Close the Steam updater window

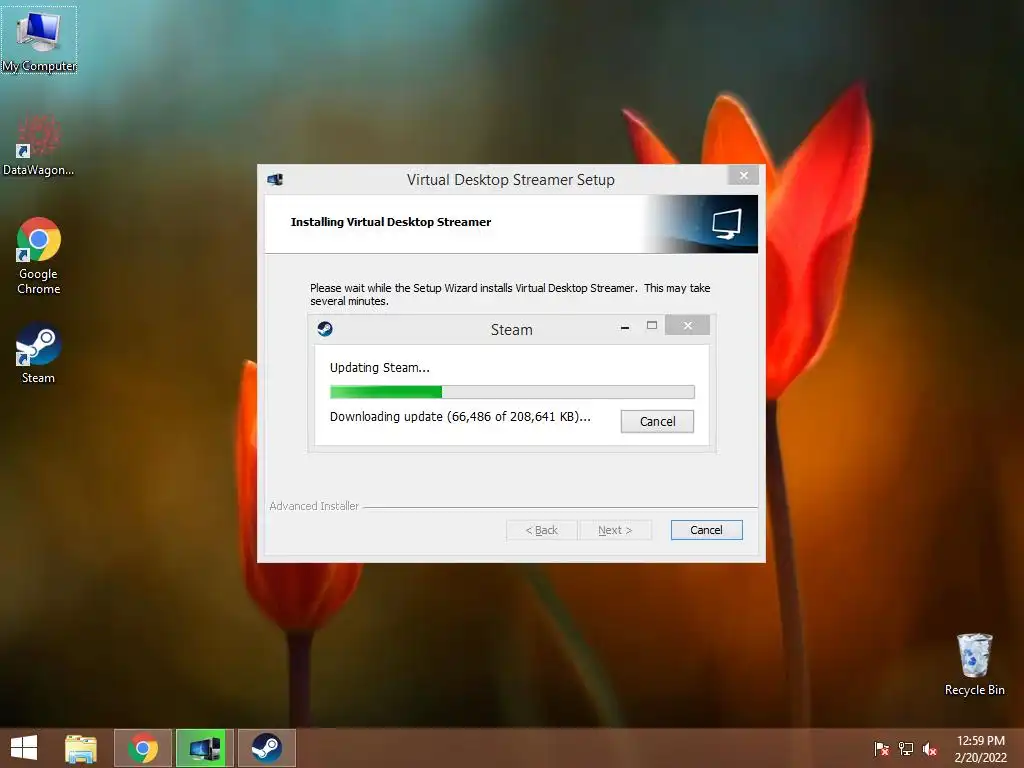(x=688, y=325)
